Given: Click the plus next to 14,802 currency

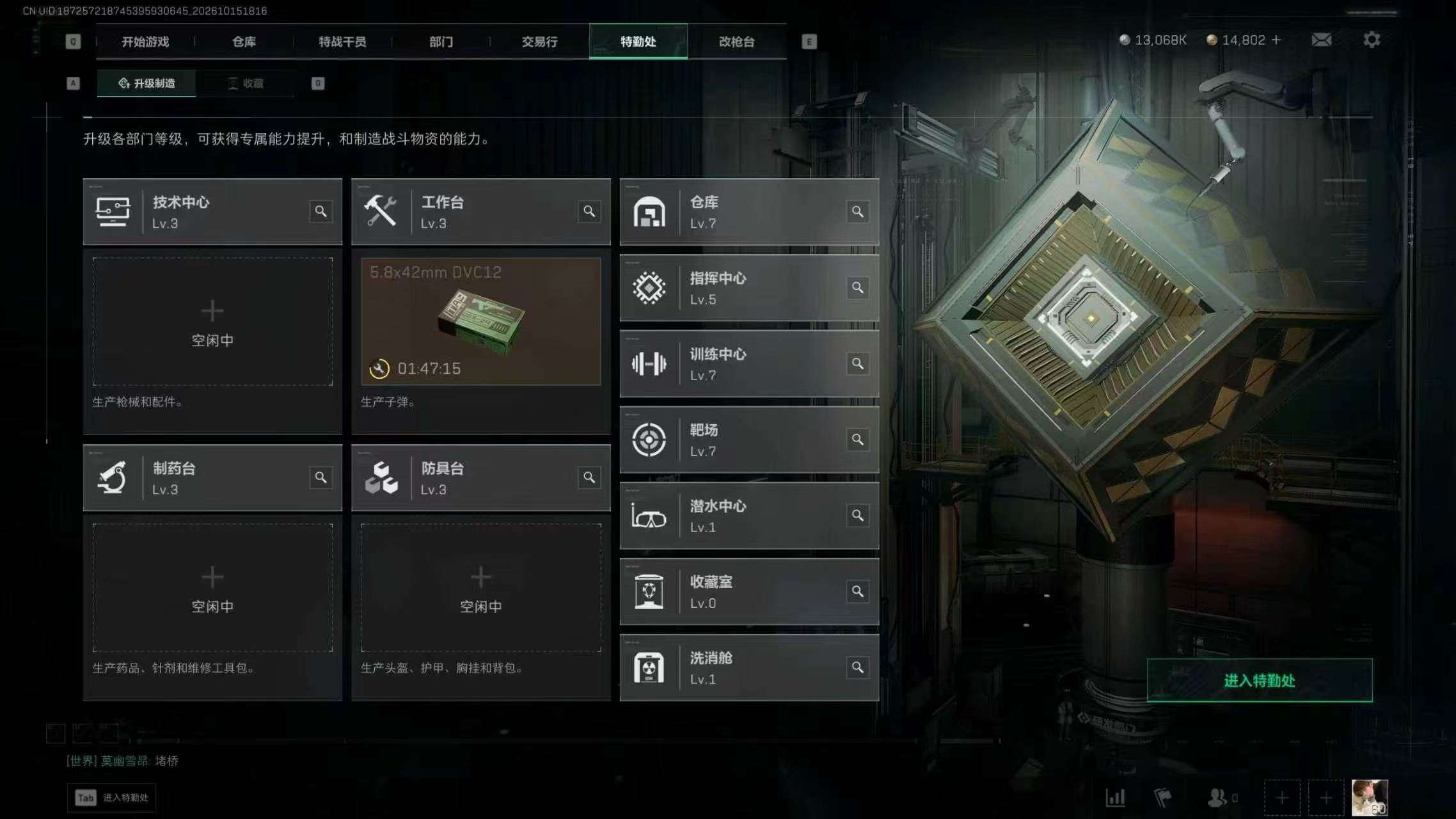Looking at the screenshot, I should pyautogui.click(x=1276, y=40).
